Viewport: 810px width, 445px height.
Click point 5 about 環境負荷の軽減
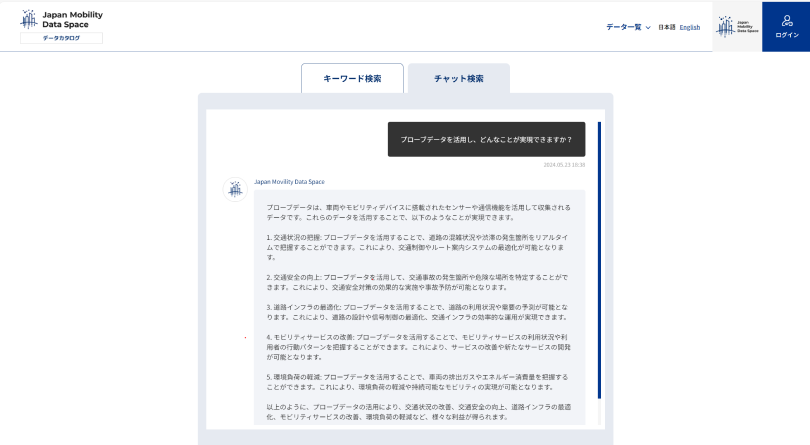click(418, 381)
